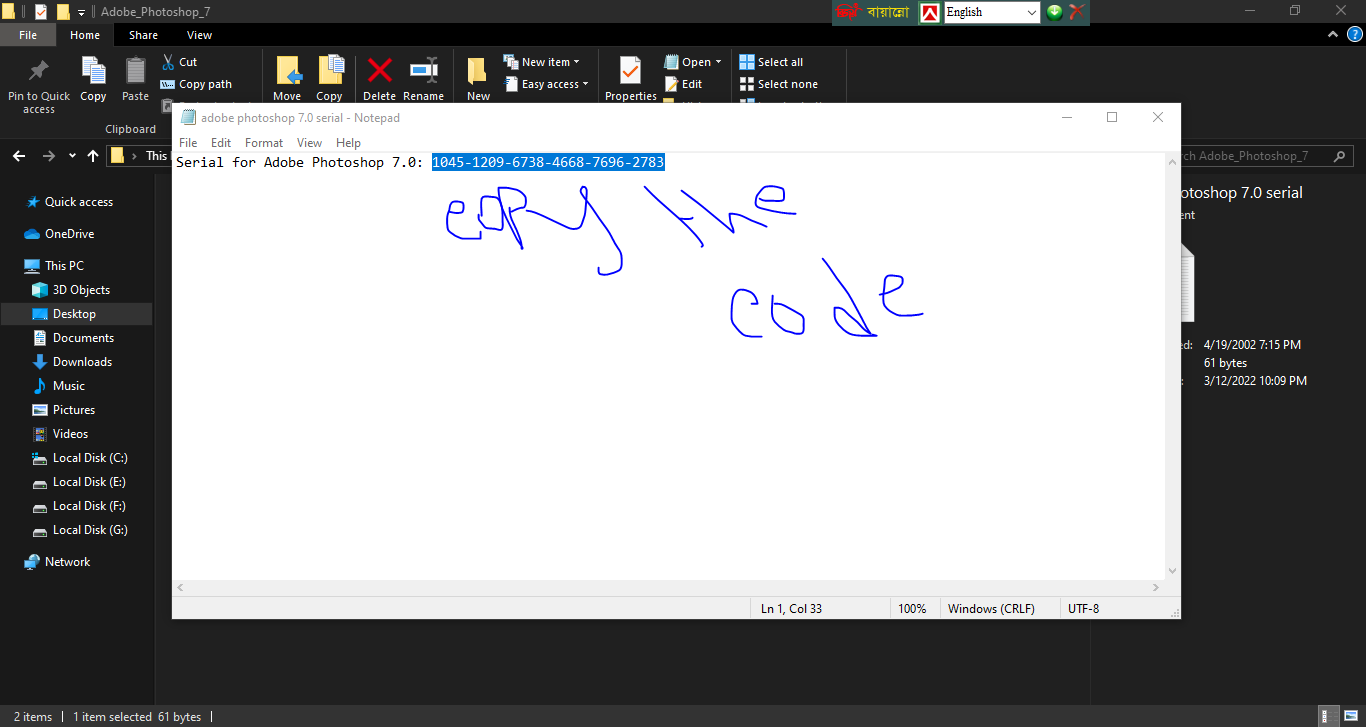Click the red Bijoy logo icon
This screenshot has width=1366, height=727.
click(x=848, y=12)
